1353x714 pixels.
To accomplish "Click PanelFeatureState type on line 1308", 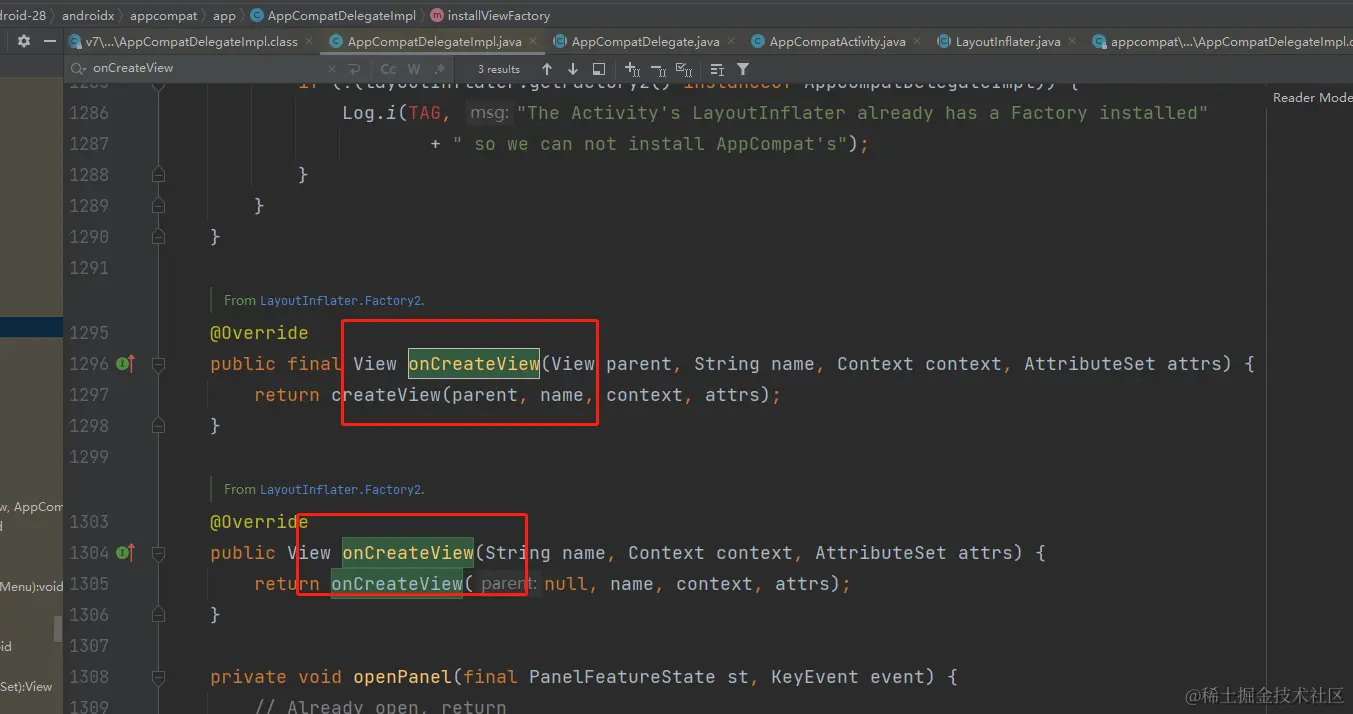I will (622, 677).
